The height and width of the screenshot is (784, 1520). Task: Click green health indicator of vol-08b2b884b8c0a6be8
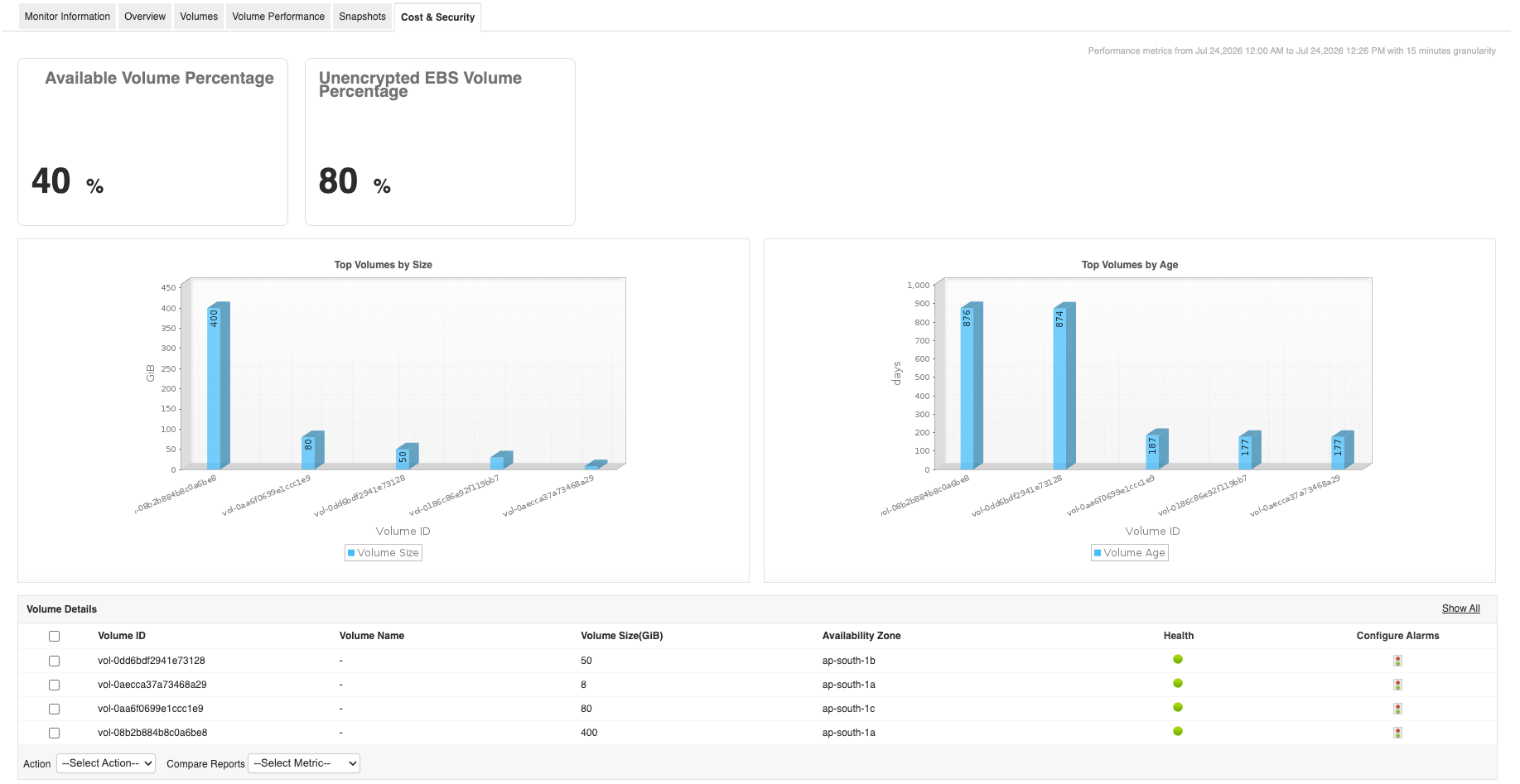click(1178, 731)
